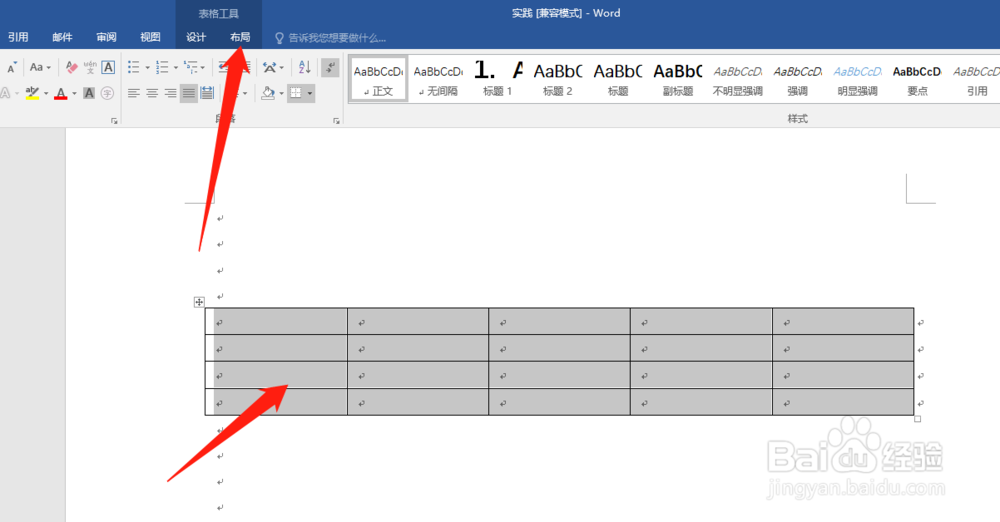Image resolution: width=1000 pixels, height=522 pixels.
Task: Apply the 引用 (Quote) style
Action: (x=976, y=79)
